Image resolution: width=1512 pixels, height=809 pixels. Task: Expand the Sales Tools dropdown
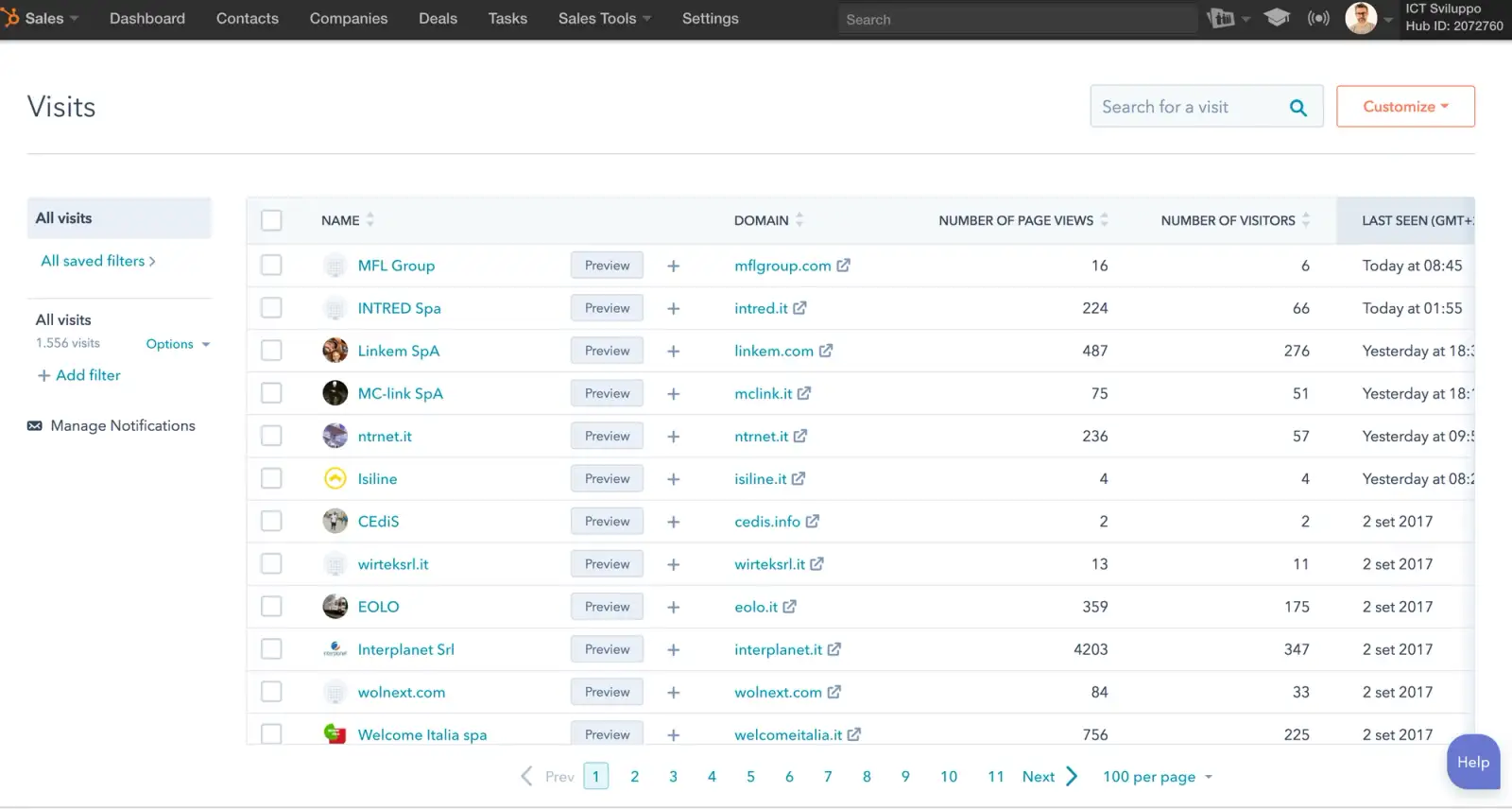(x=605, y=18)
